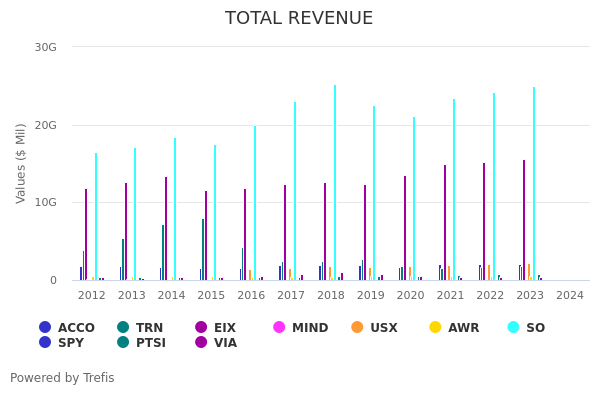Click the SPY legend circle marker
600x400 pixels.
45,343
